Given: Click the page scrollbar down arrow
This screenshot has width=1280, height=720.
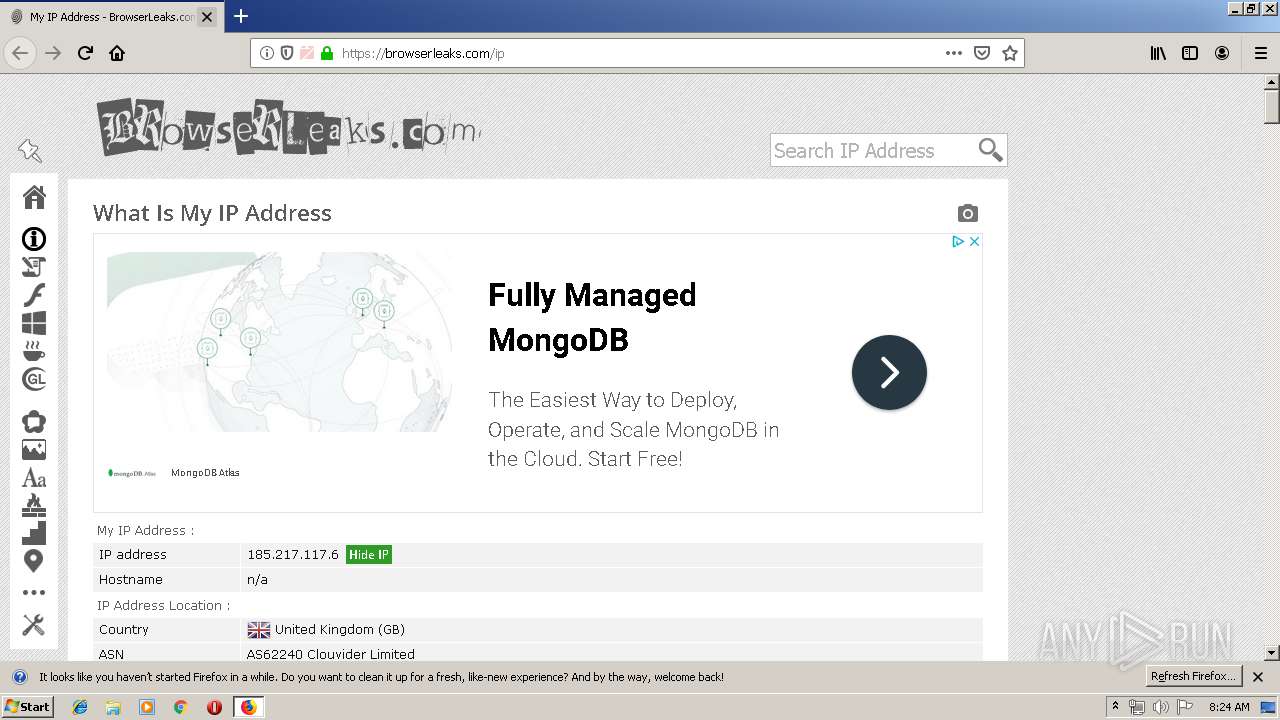Looking at the screenshot, I should click(x=1272, y=653).
